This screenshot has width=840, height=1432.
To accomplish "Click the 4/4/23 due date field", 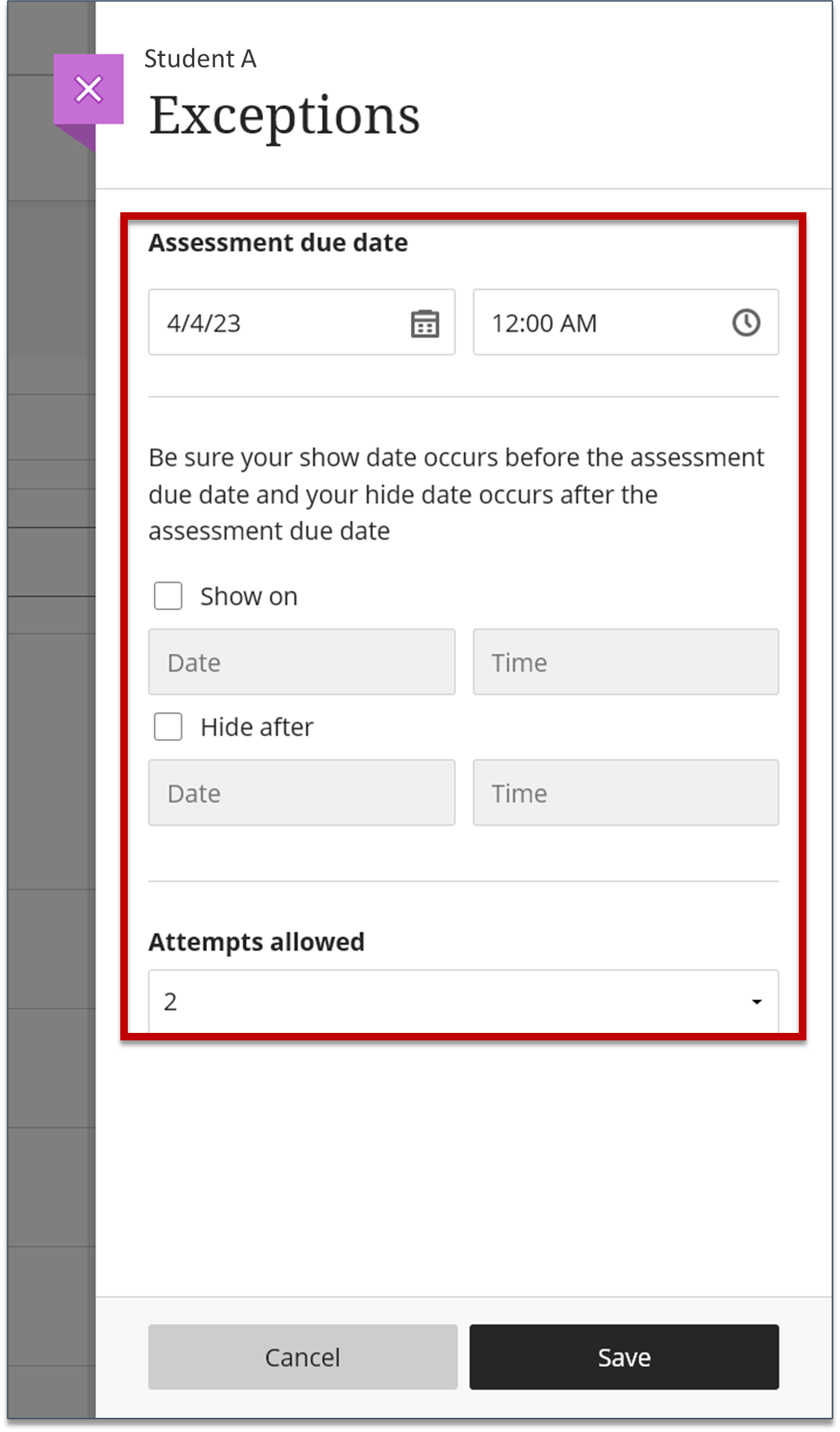I will [301, 322].
